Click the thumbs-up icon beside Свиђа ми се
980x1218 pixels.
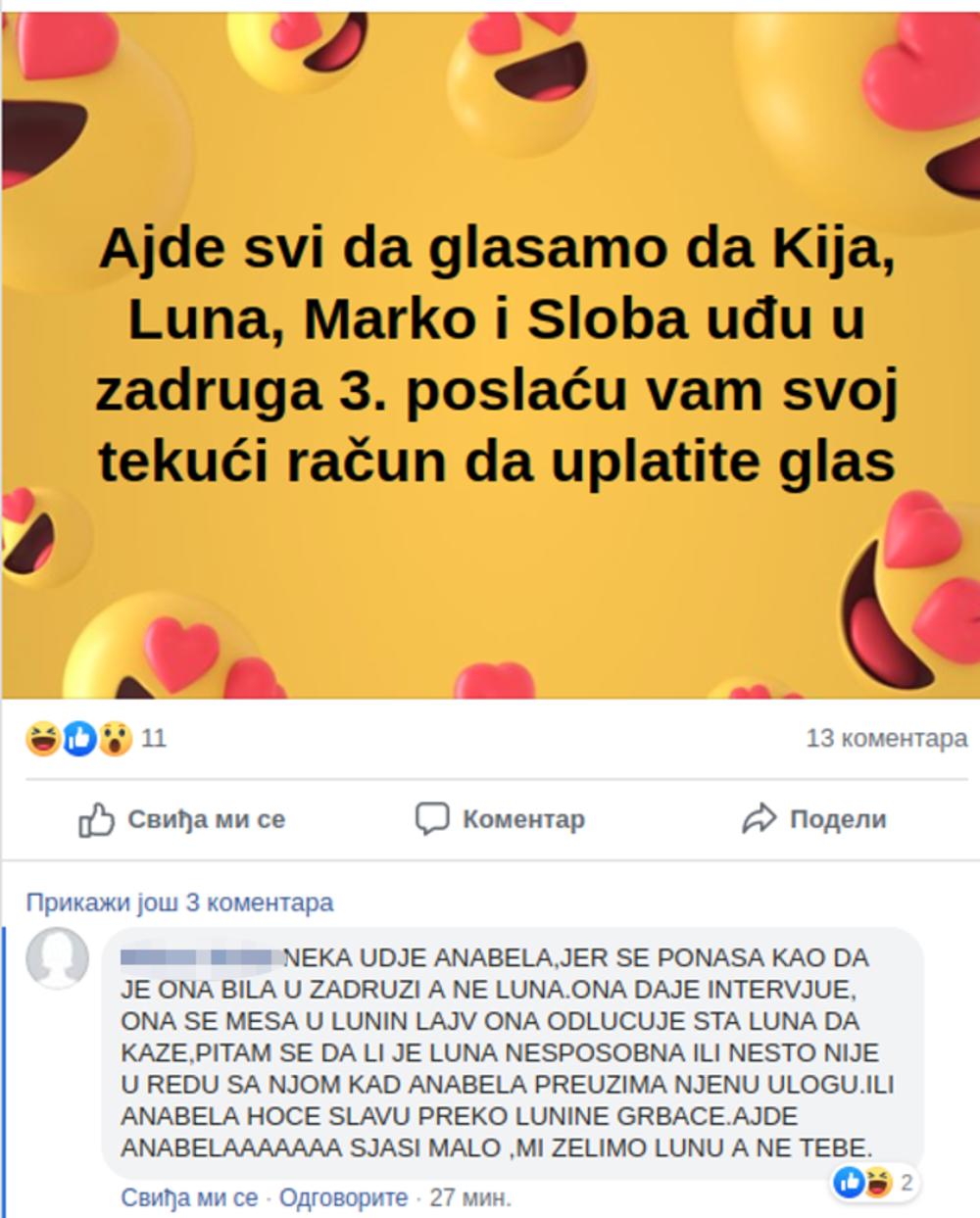(96, 820)
